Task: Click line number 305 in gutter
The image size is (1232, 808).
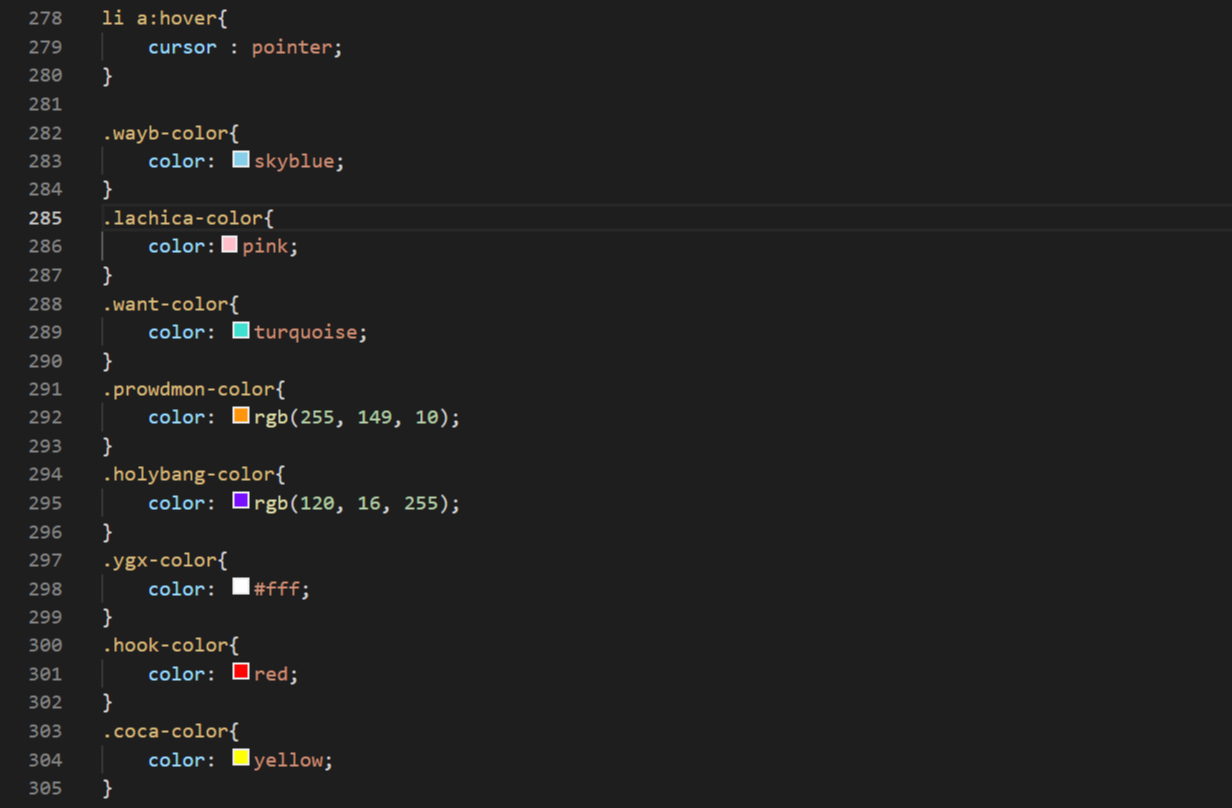Action: point(45,788)
